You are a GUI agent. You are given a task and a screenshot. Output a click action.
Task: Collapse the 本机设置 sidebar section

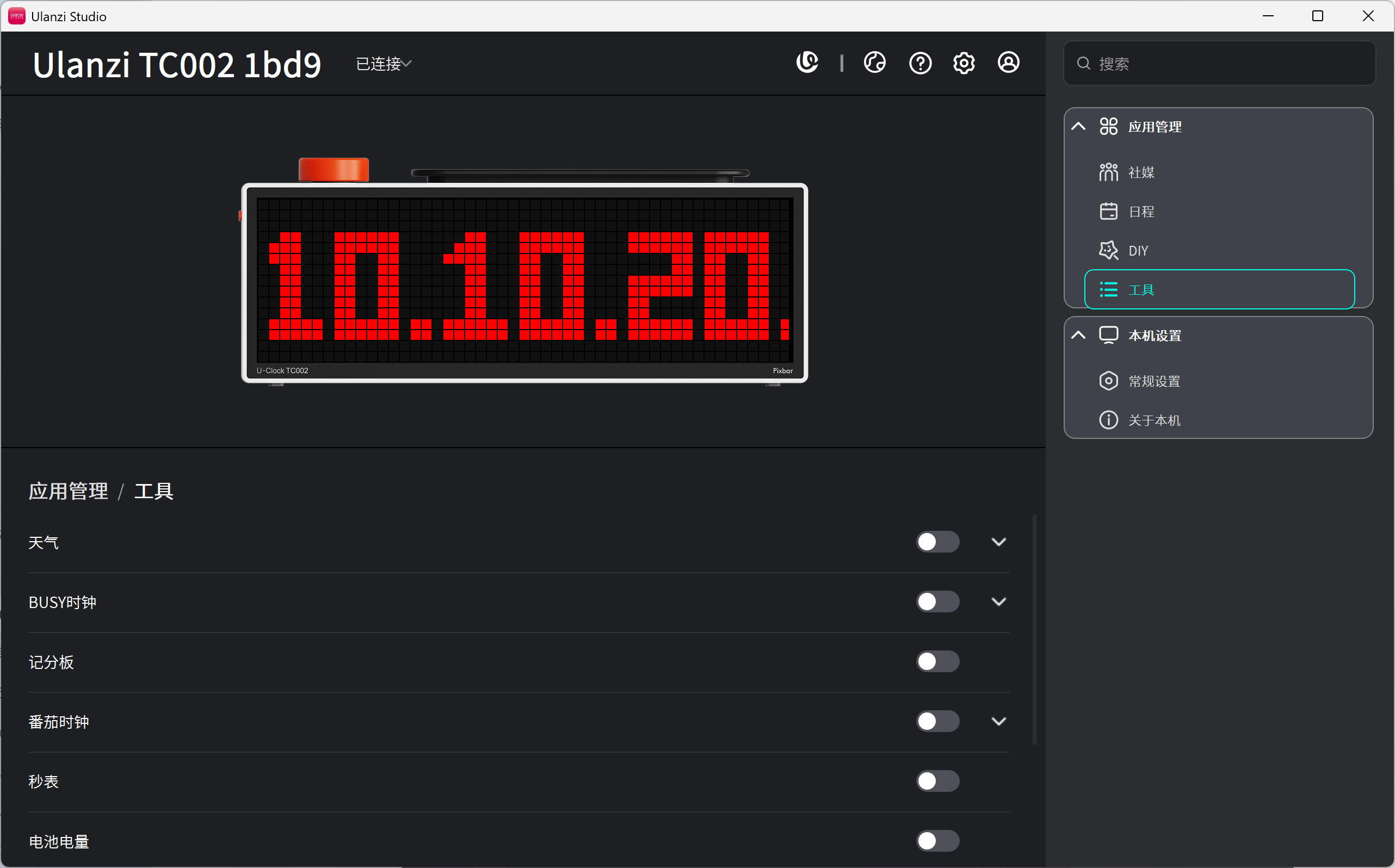tap(1078, 335)
